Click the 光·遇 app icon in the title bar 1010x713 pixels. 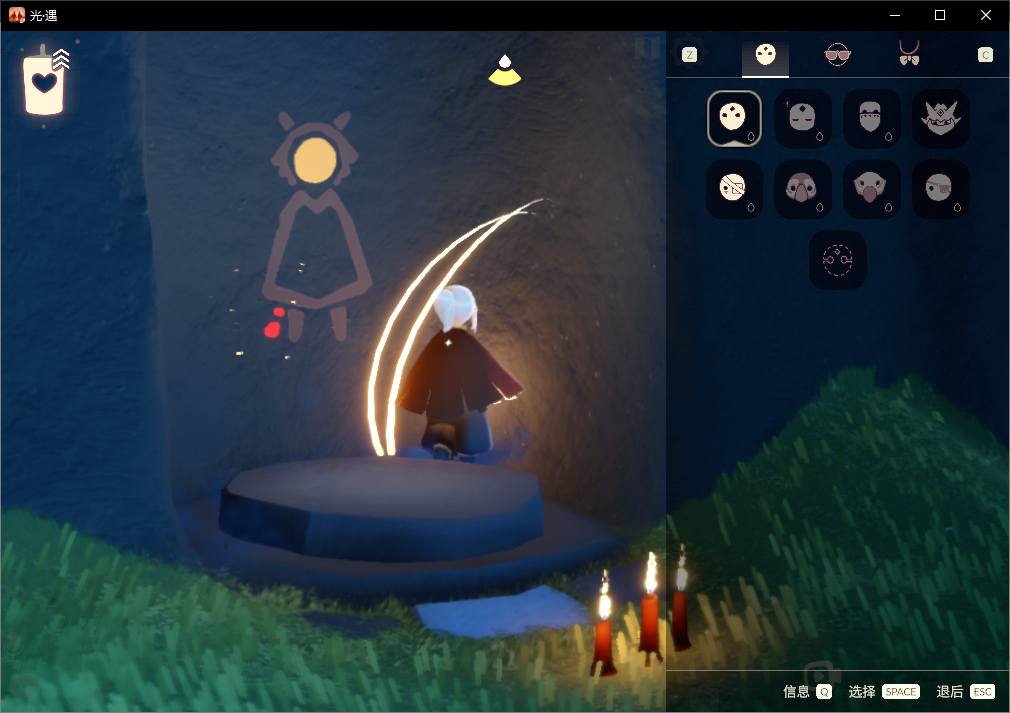(17, 15)
